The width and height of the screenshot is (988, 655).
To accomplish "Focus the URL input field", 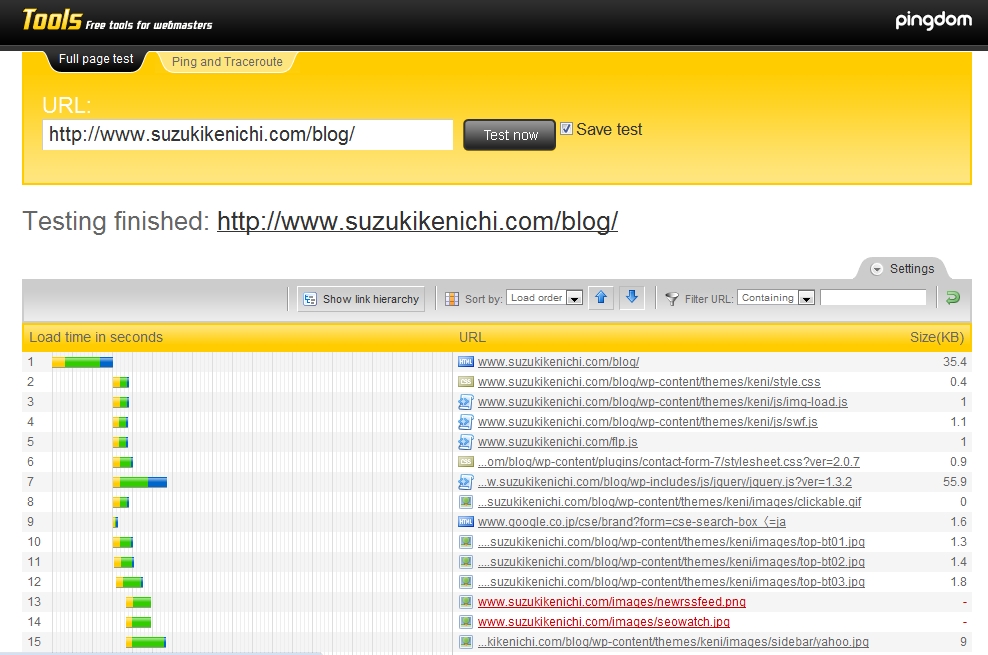I will (x=248, y=135).
